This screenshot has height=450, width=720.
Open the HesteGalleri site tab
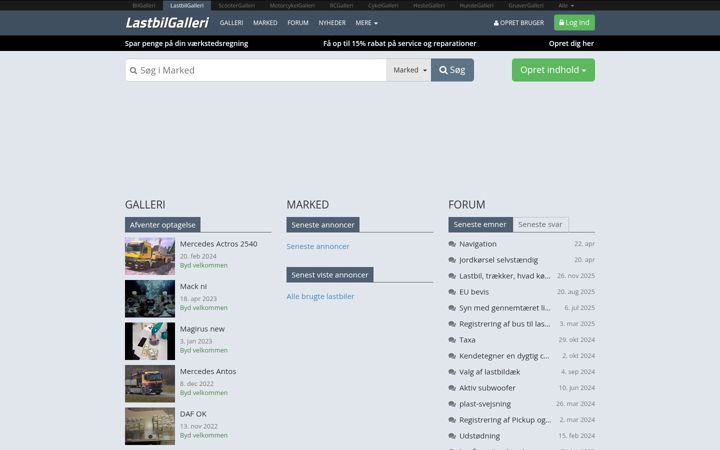429,6
